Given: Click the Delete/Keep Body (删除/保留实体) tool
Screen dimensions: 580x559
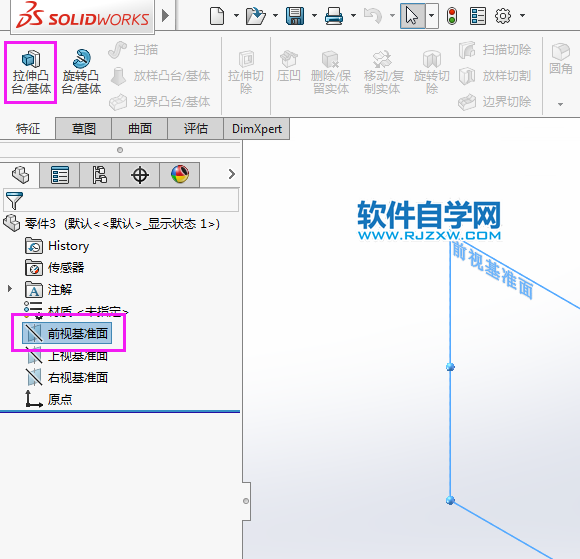Looking at the screenshot, I should pyautogui.click(x=331, y=73).
